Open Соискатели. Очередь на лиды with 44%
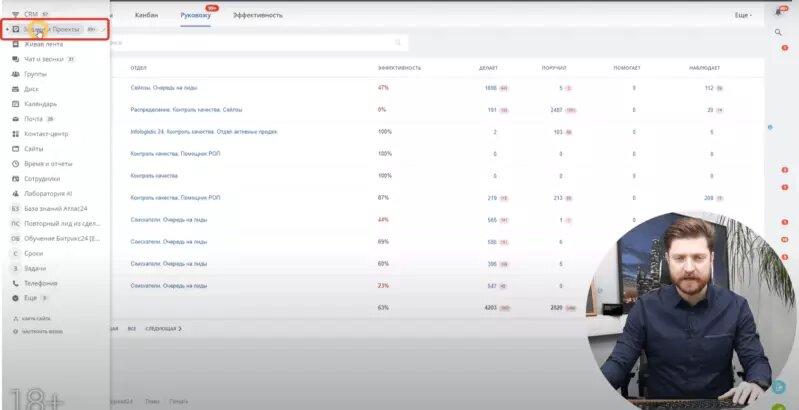Image resolution: width=799 pixels, height=410 pixels. 169,220
